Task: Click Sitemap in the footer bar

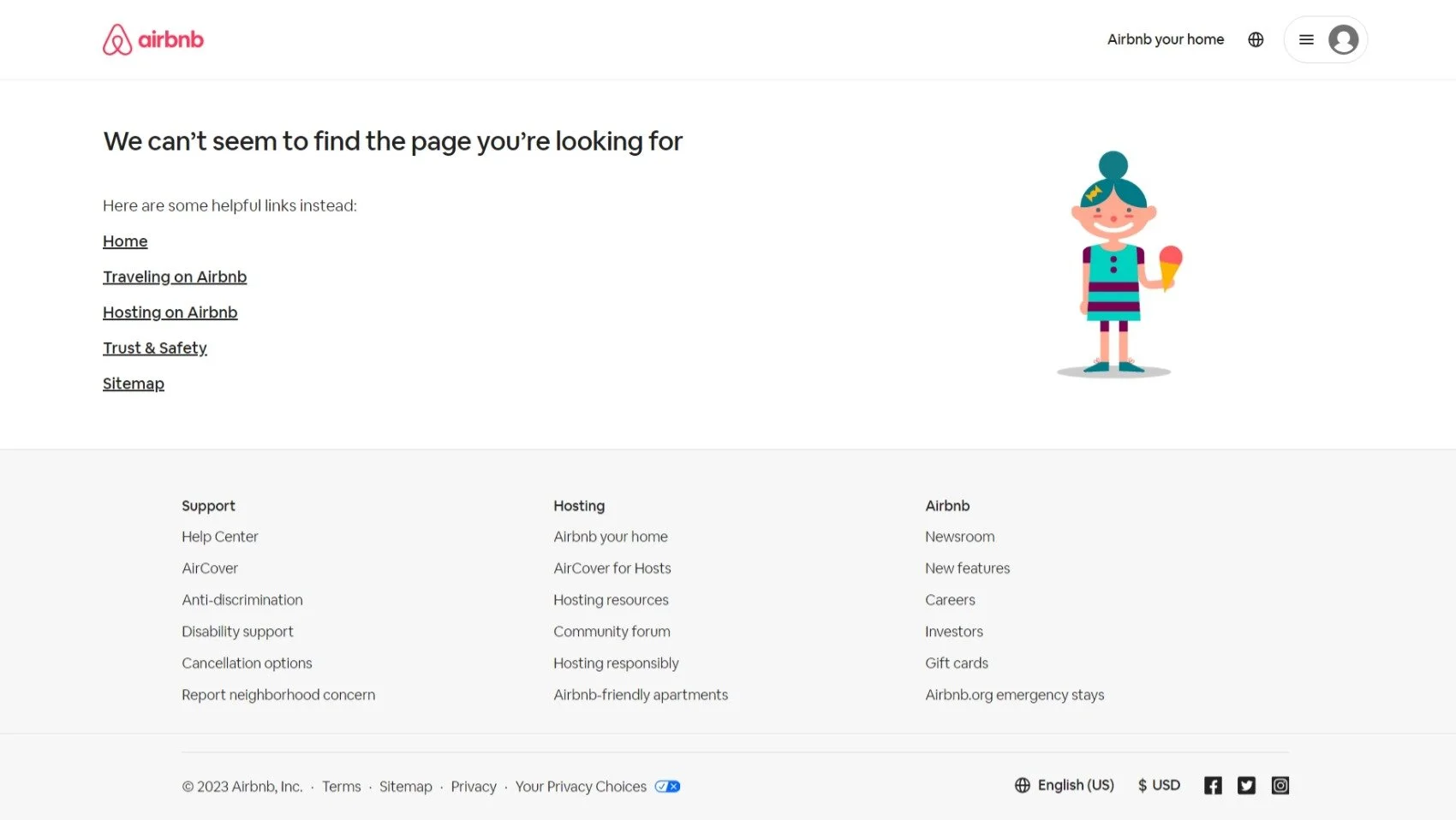Action: click(406, 787)
